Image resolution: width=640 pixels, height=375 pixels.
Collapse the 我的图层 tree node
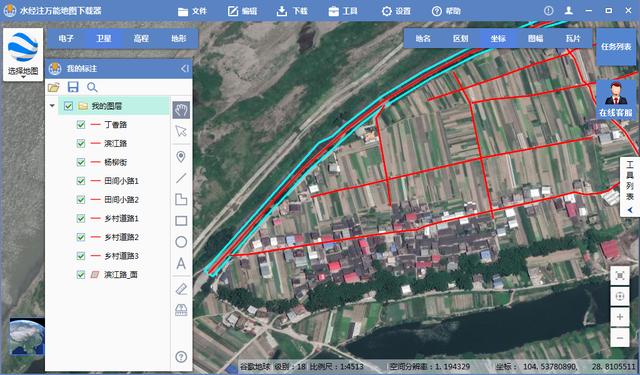52,106
